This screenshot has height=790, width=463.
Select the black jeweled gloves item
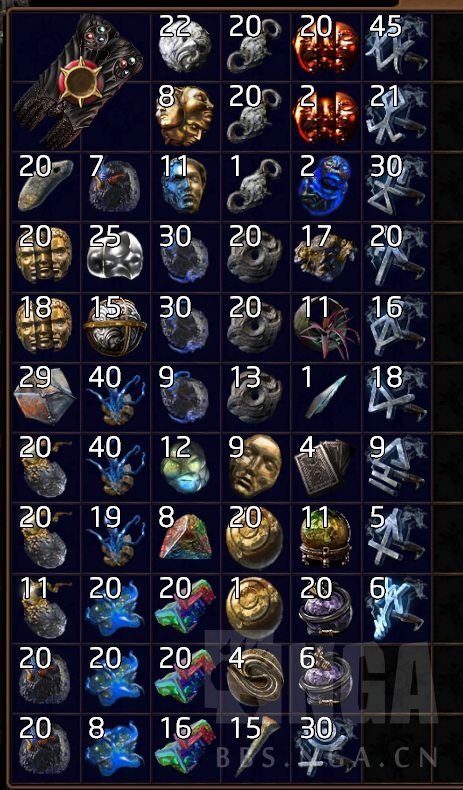point(81,82)
